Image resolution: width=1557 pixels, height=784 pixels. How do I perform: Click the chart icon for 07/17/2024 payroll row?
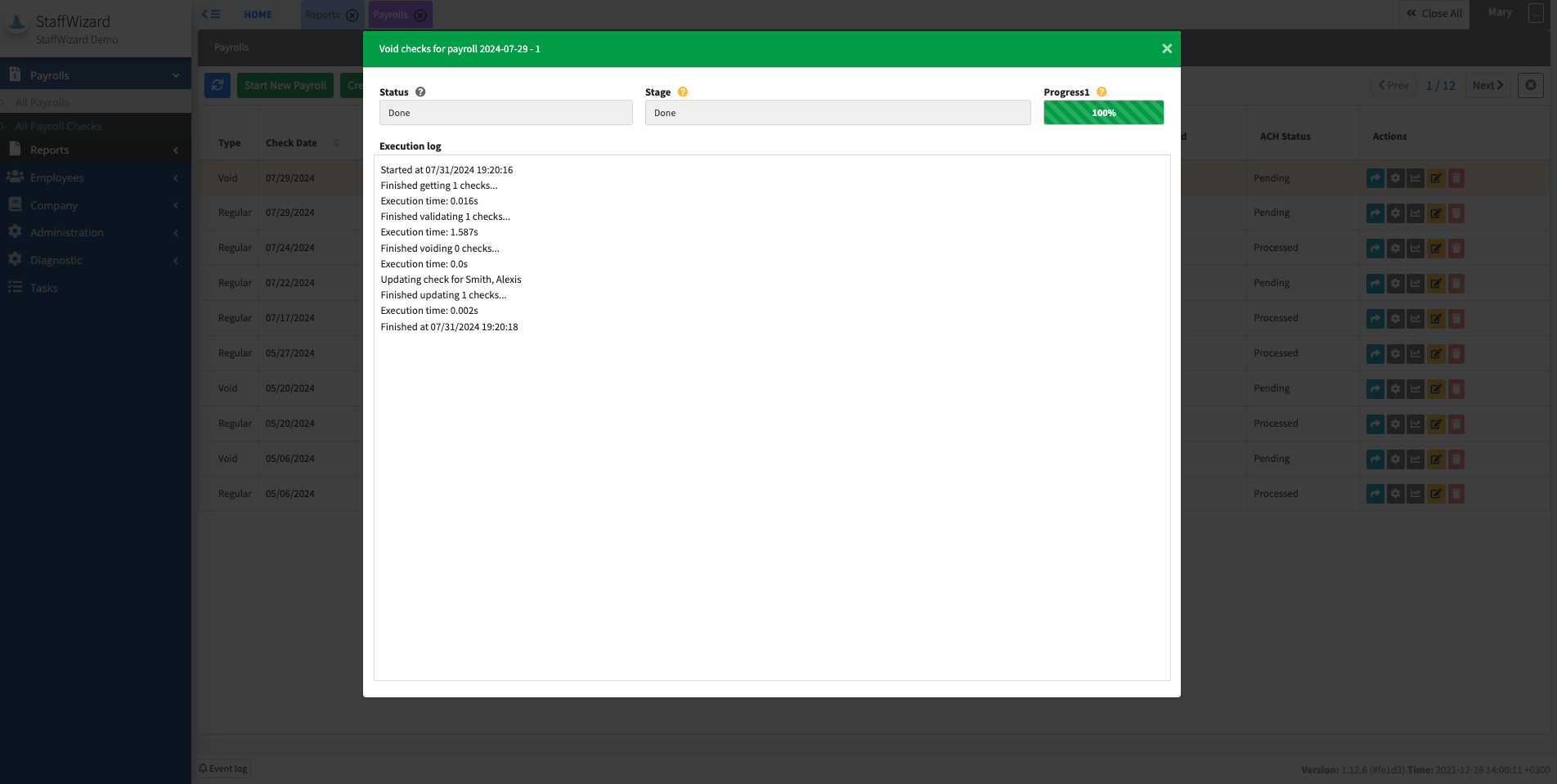coord(1416,319)
